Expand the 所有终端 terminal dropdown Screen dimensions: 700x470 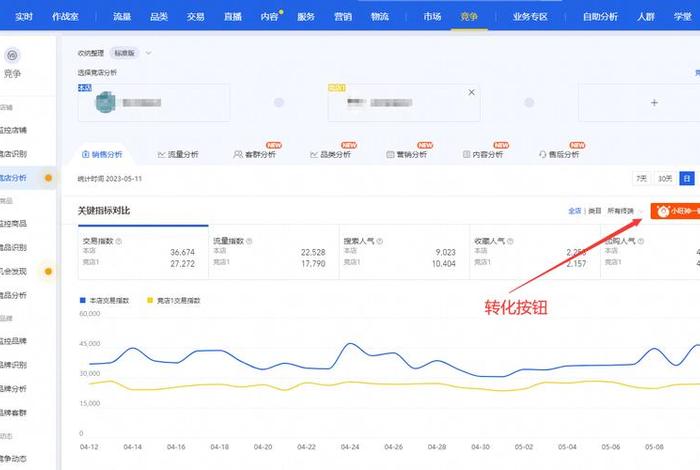tap(625, 211)
